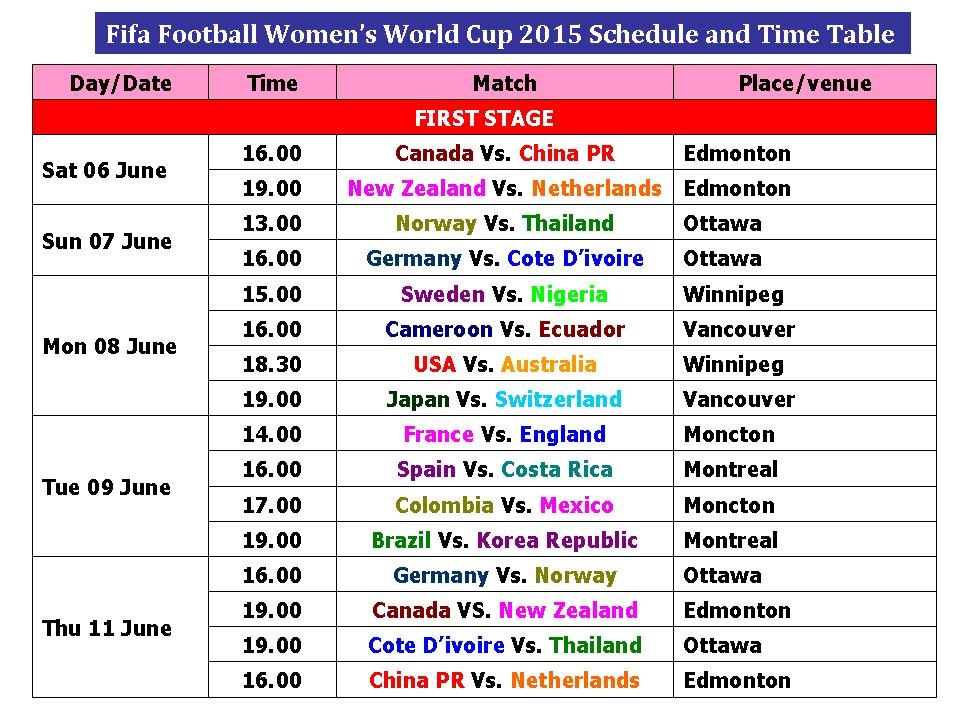
Task: Select the Sat 06 June date cell
Action: point(104,170)
